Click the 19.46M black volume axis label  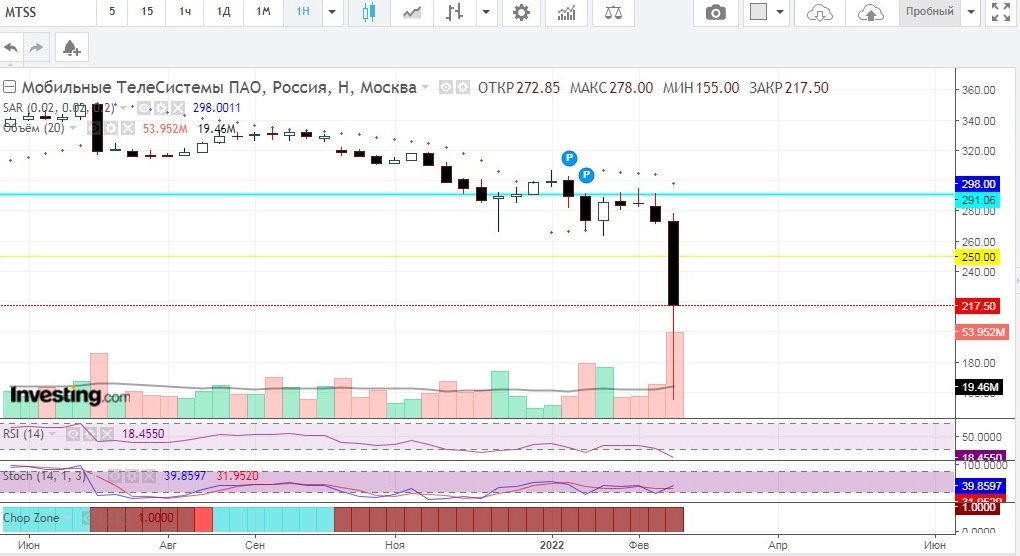point(978,388)
